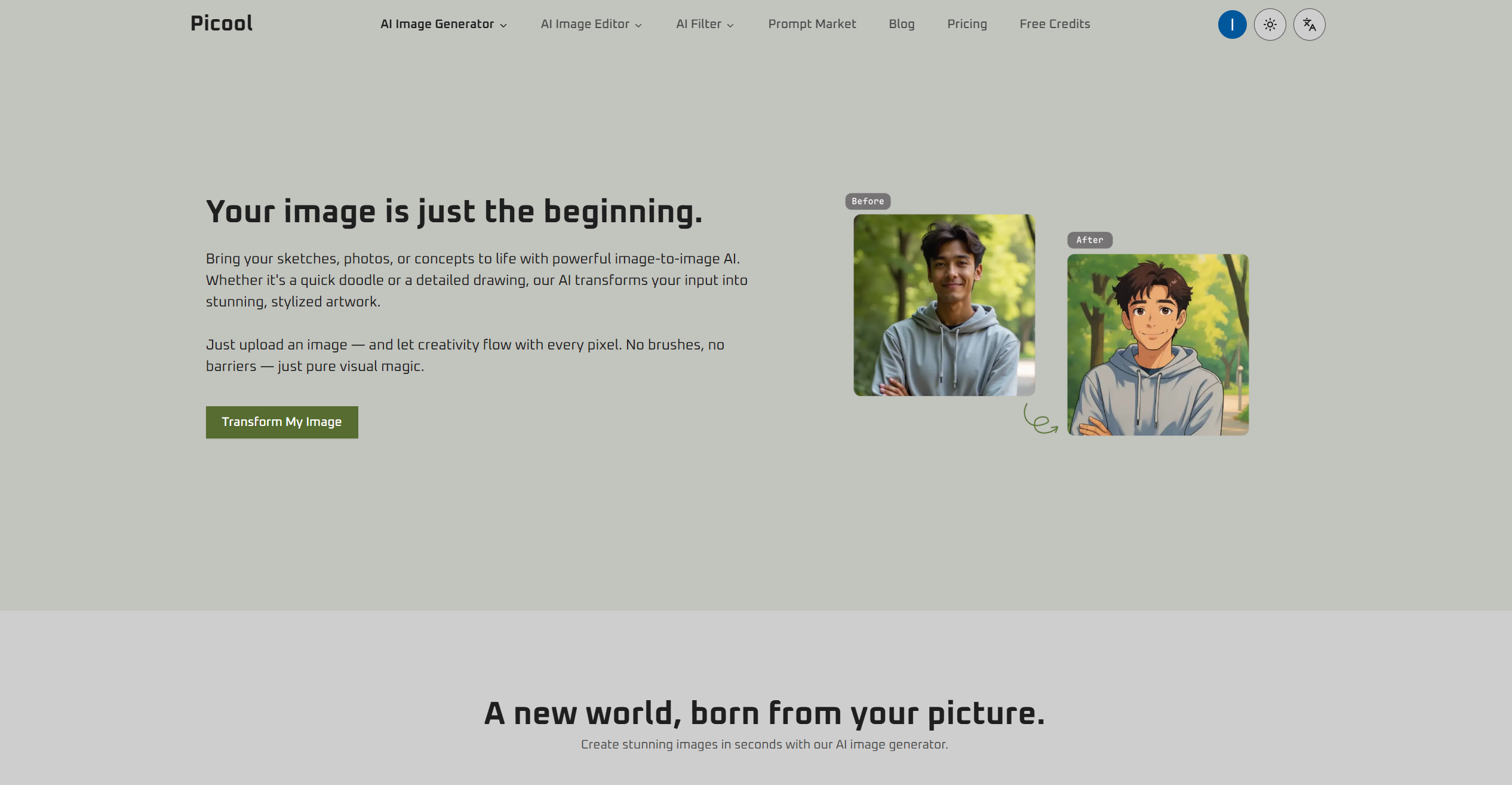
Task: Click the AI Filter chevron arrow
Action: (730, 25)
